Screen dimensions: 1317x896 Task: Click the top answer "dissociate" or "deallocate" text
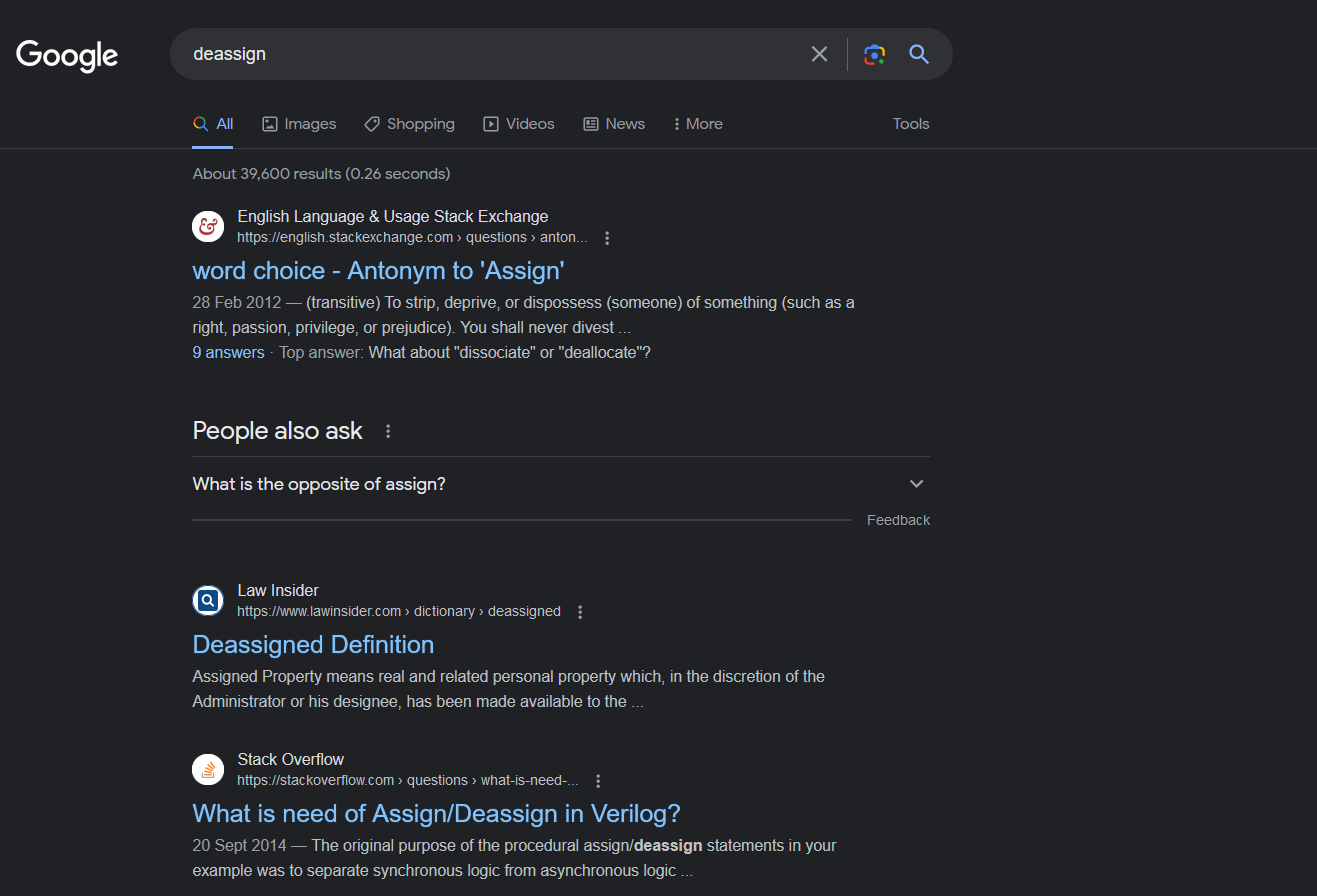510,353
